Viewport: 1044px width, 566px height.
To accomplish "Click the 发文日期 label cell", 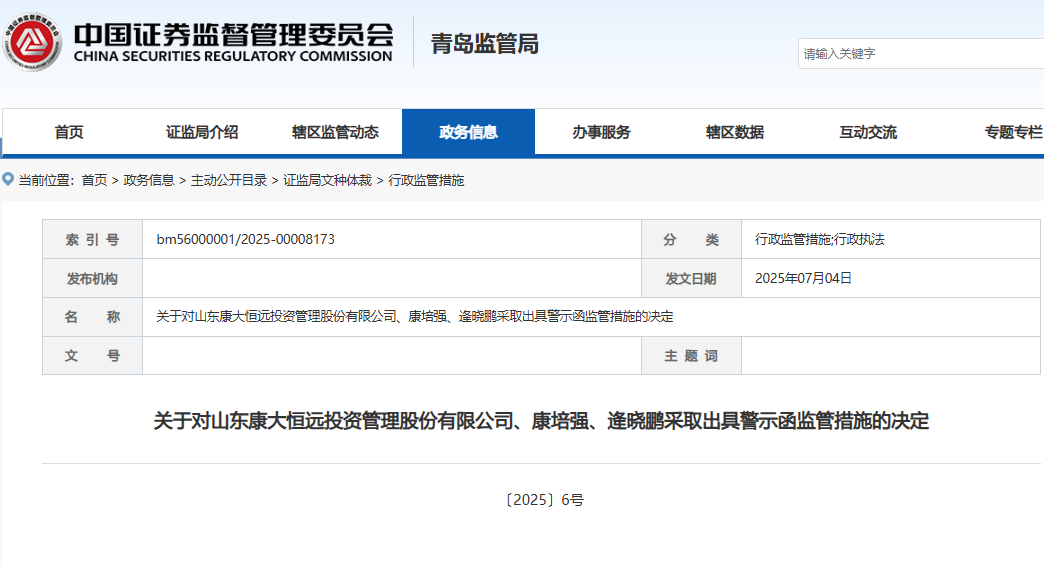I will point(691,278).
